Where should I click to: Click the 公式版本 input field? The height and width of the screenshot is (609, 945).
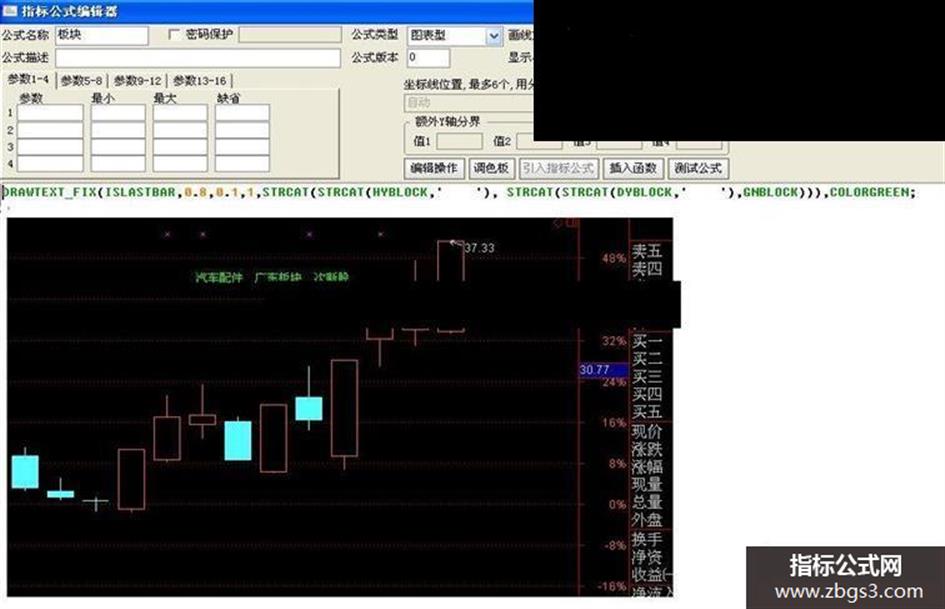pyautogui.click(x=428, y=58)
